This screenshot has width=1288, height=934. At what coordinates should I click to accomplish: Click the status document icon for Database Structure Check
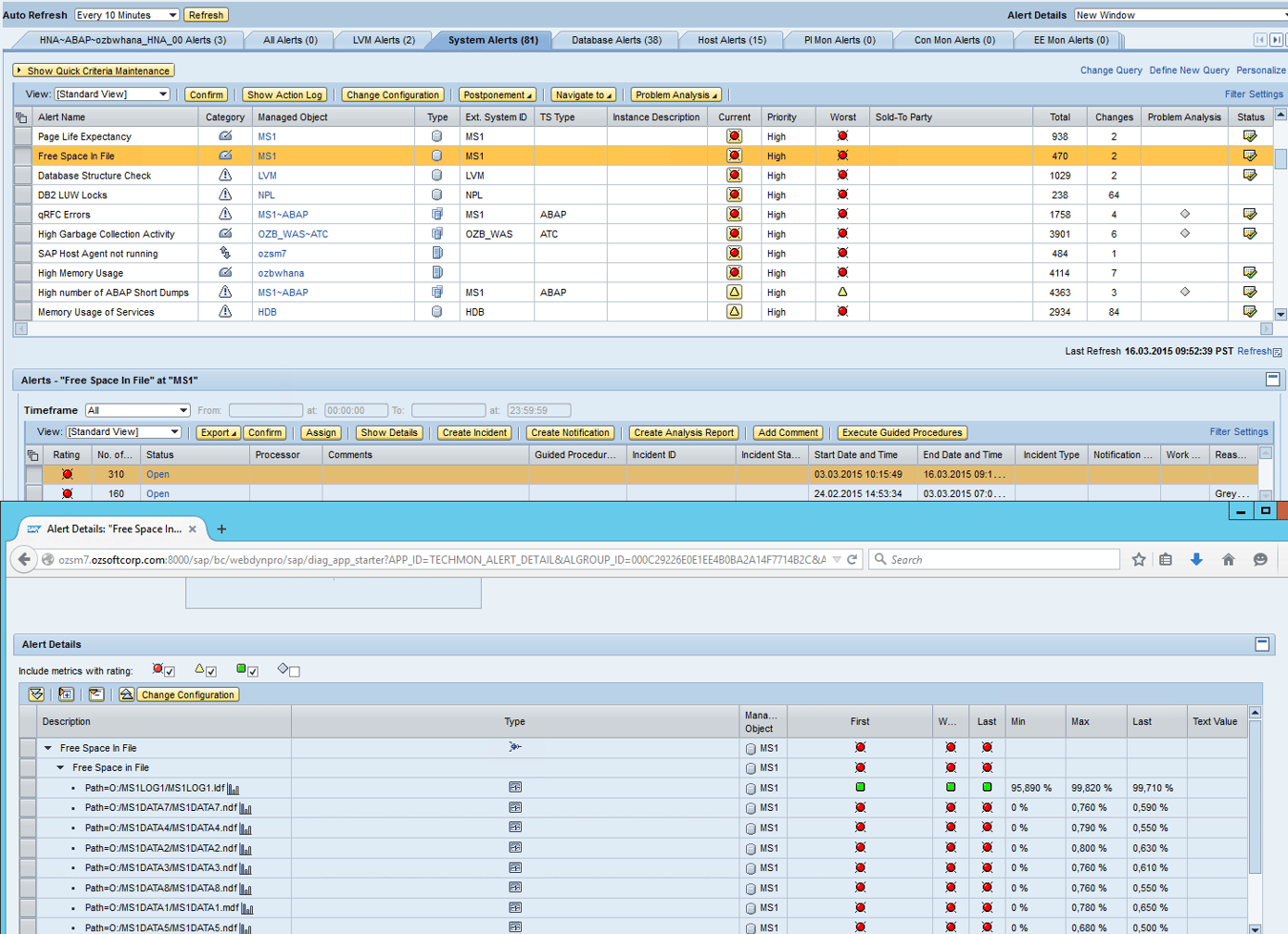pyautogui.click(x=1251, y=175)
